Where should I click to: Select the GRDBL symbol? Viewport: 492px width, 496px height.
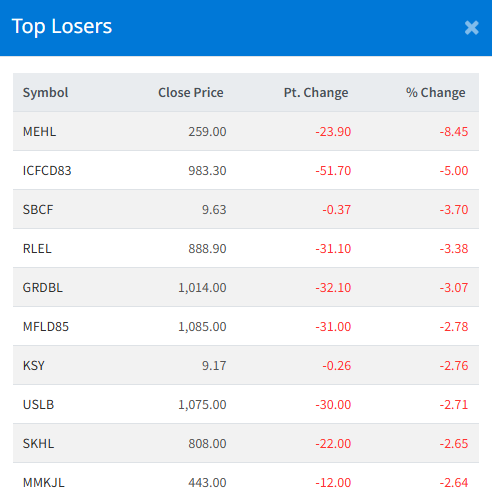[43, 287]
